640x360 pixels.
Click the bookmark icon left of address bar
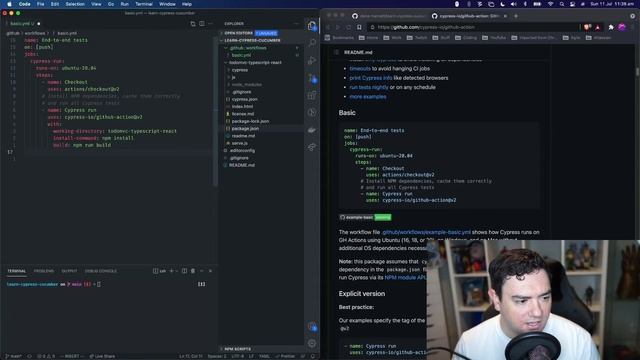pos(359,27)
